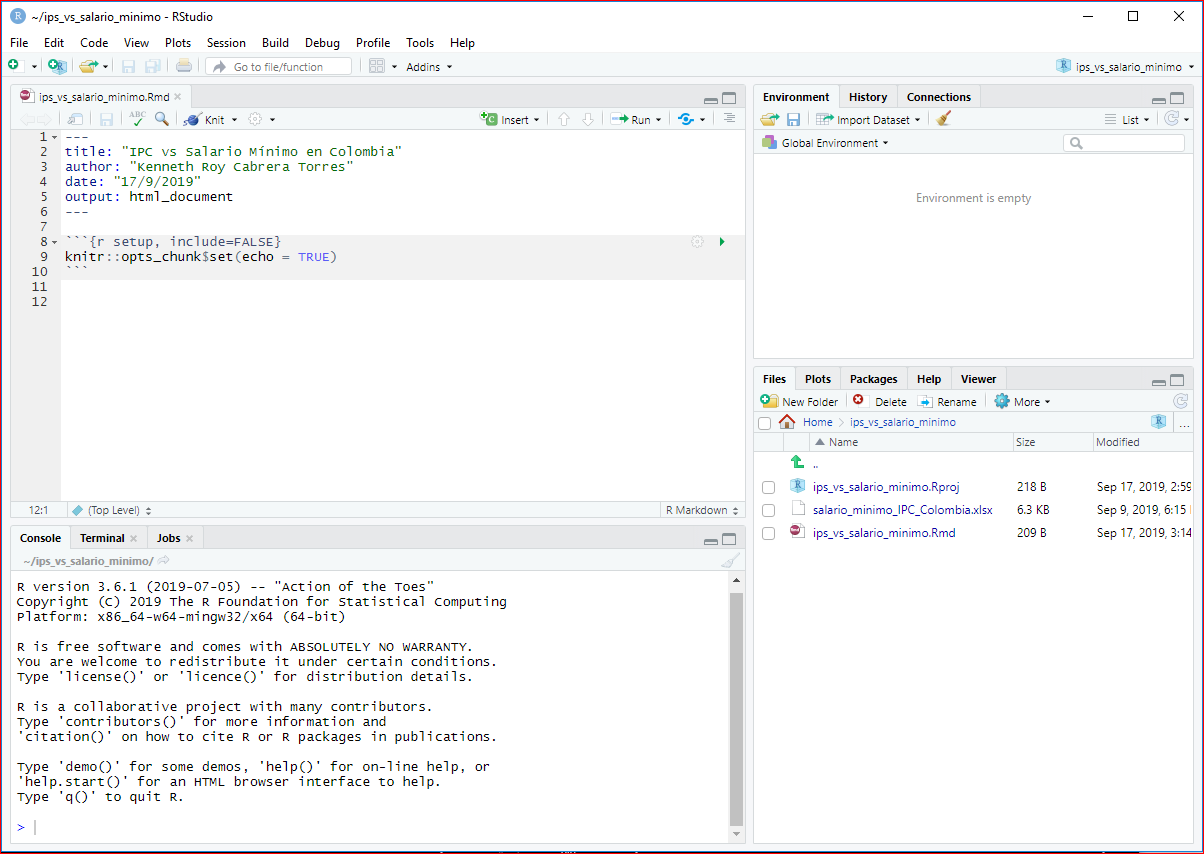Open the R Markdown file type selector
Screen dimensions: 1204x854
pos(704,510)
